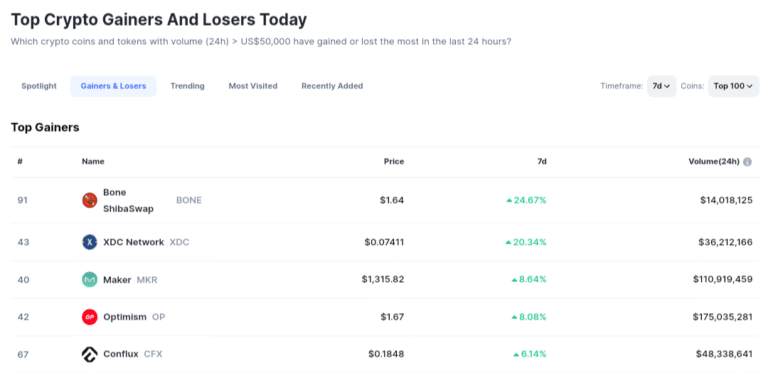Open the Bone ShibaSwap coin name link
Screen dimensions: 768x373
pos(128,200)
